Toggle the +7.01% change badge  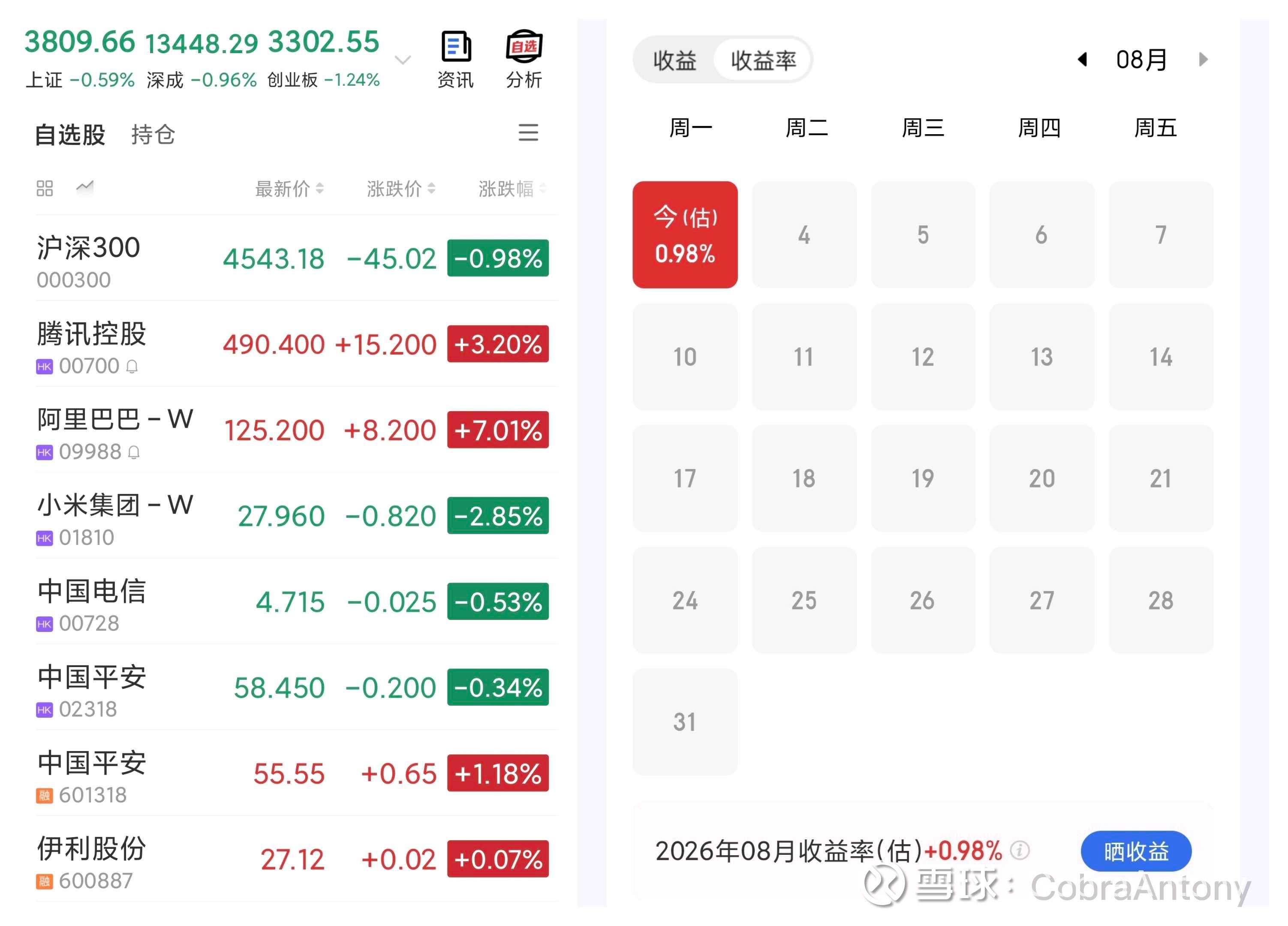click(498, 430)
